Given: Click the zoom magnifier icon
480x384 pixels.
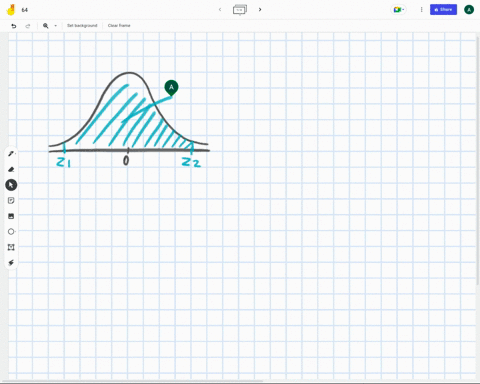Looking at the screenshot, I should coord(46,26).
